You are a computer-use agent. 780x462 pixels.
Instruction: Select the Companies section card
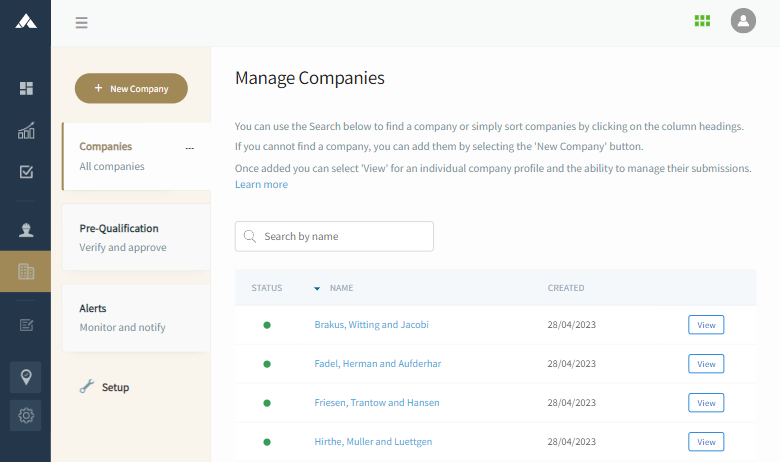137,156
